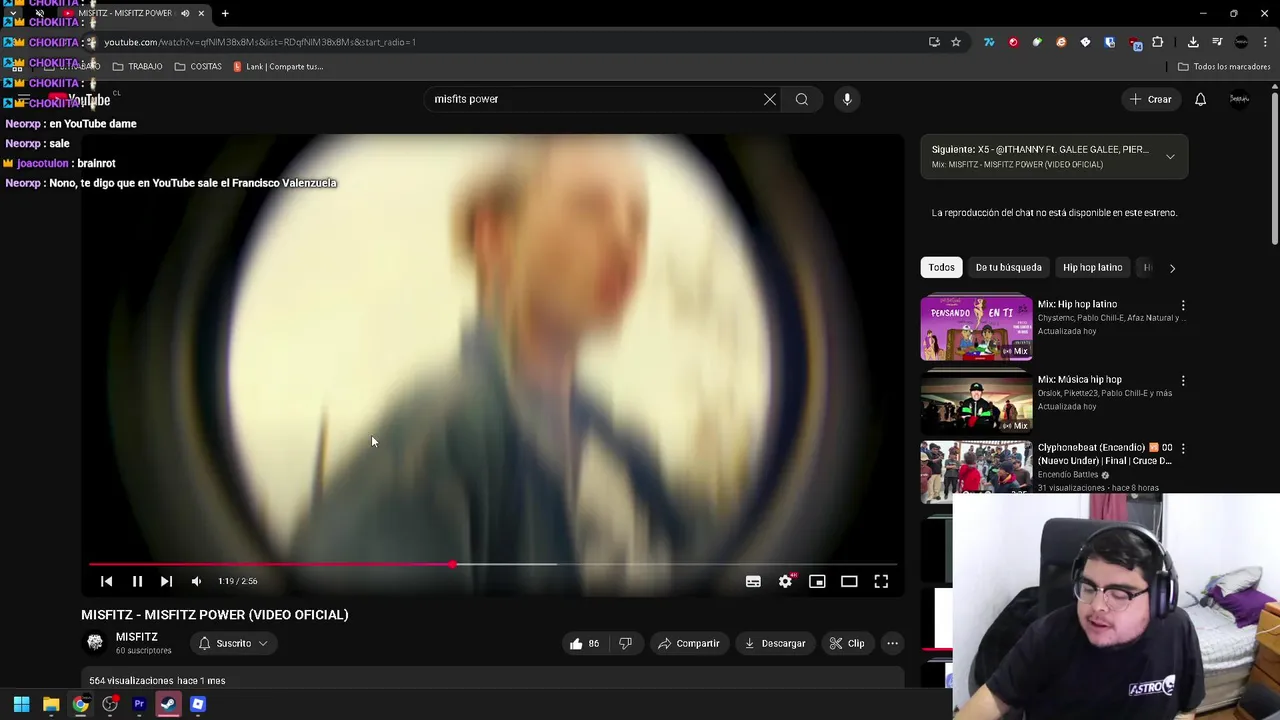Open the Chrome profile avatar
Screen dimensions: 1280x720
pos(1241,42)
